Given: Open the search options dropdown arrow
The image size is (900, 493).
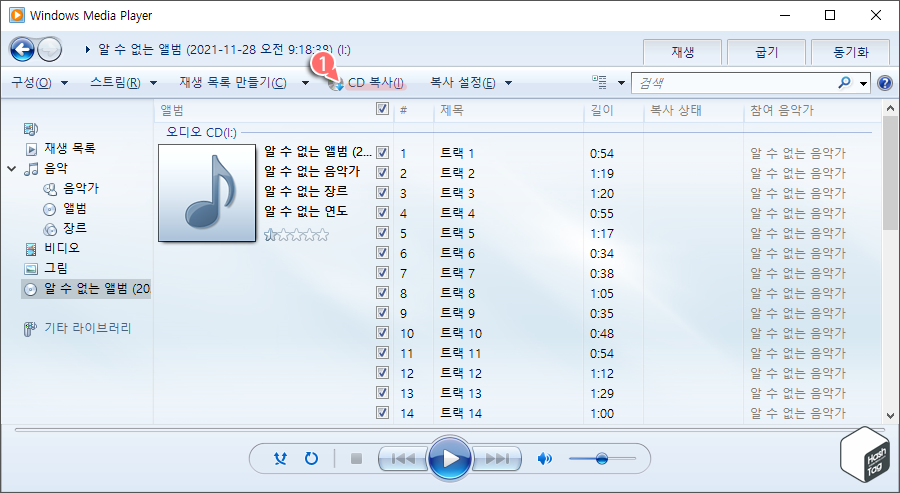Looking at the screenshot, I should pos(863,83).
